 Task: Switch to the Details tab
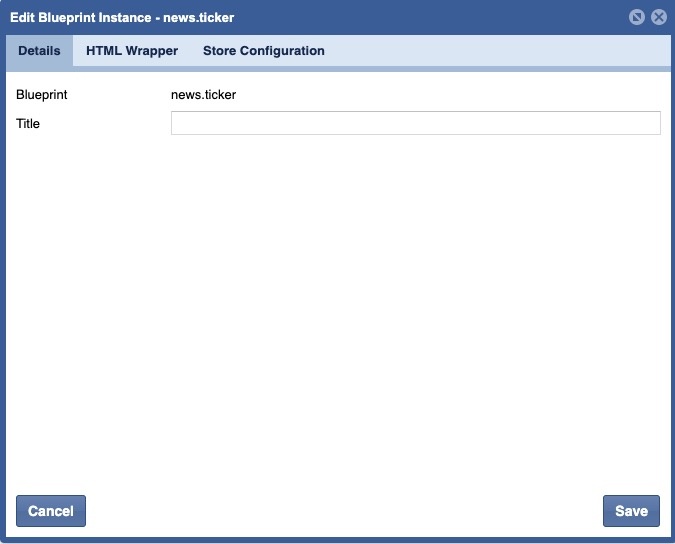(x=39, y=51)
